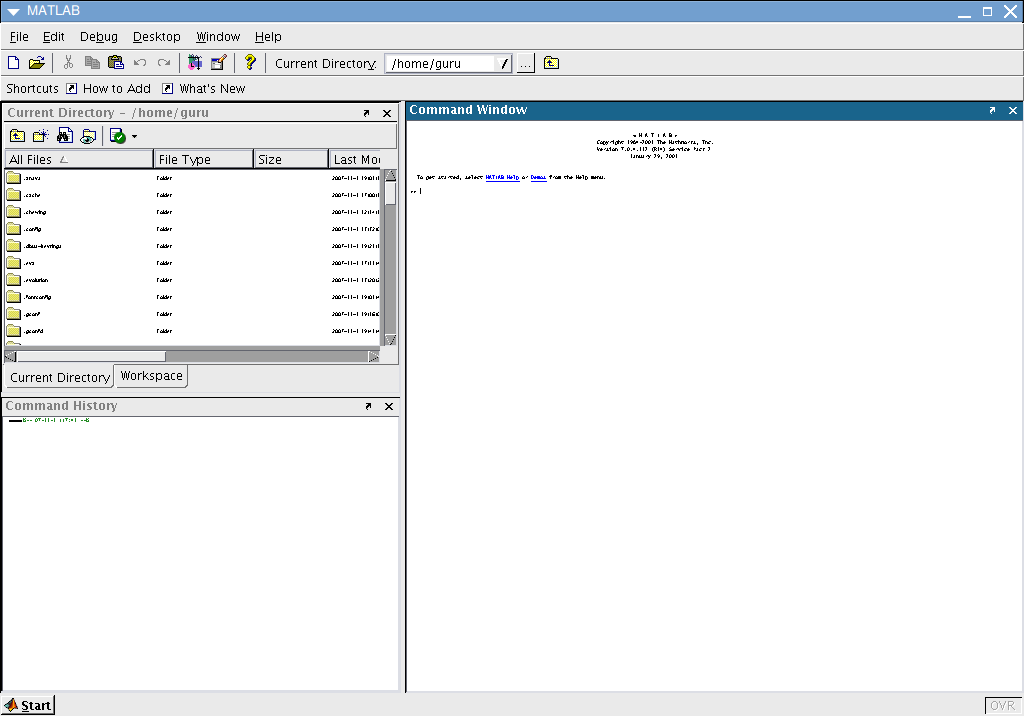
Task: Click the Demos link in Command Window
Action: click(538, 177)
